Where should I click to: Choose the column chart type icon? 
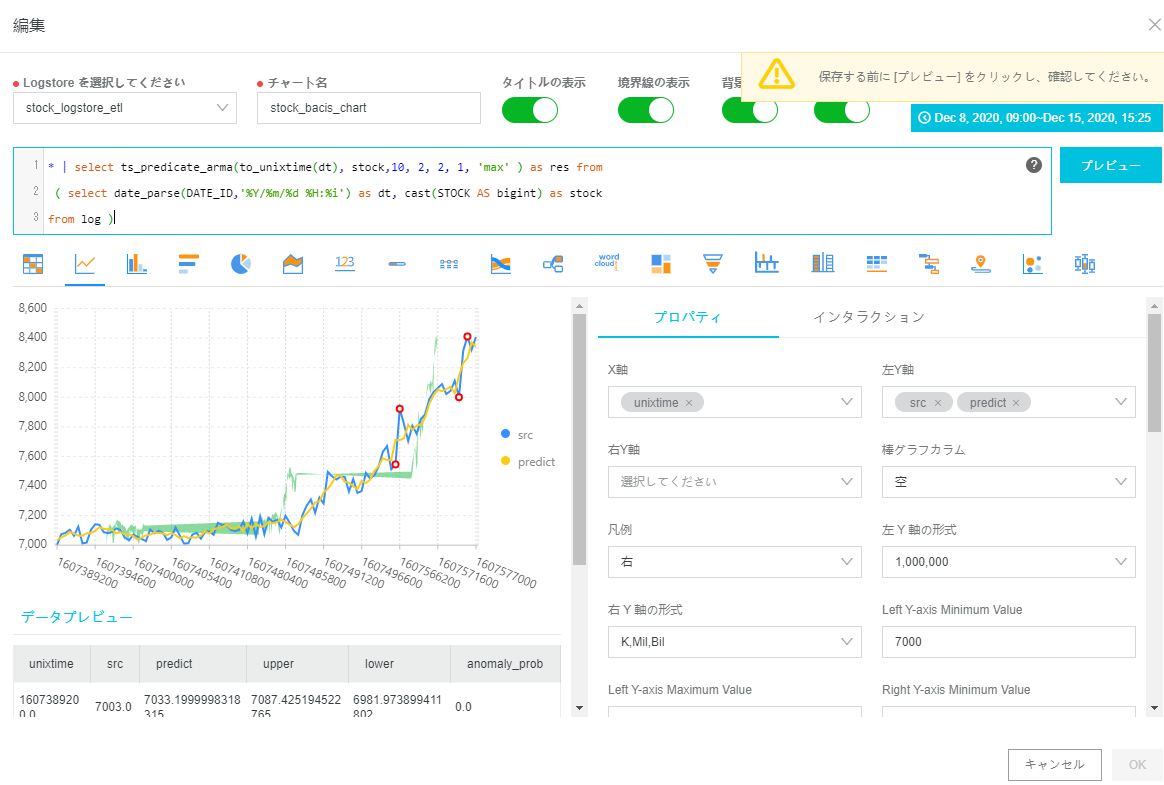(x=137, y=264)
